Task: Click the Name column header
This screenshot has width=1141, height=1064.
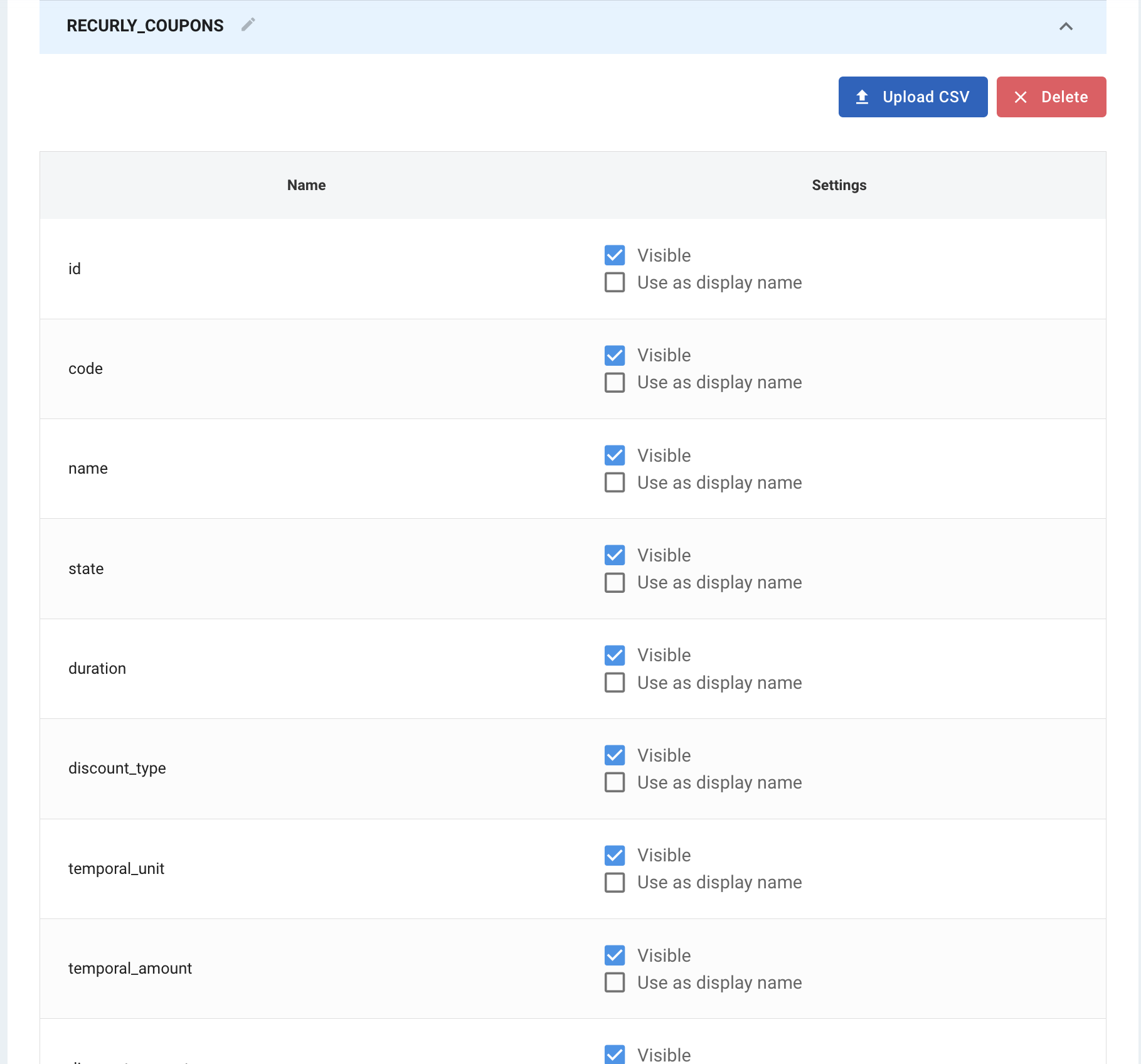Action: (306, 185)
